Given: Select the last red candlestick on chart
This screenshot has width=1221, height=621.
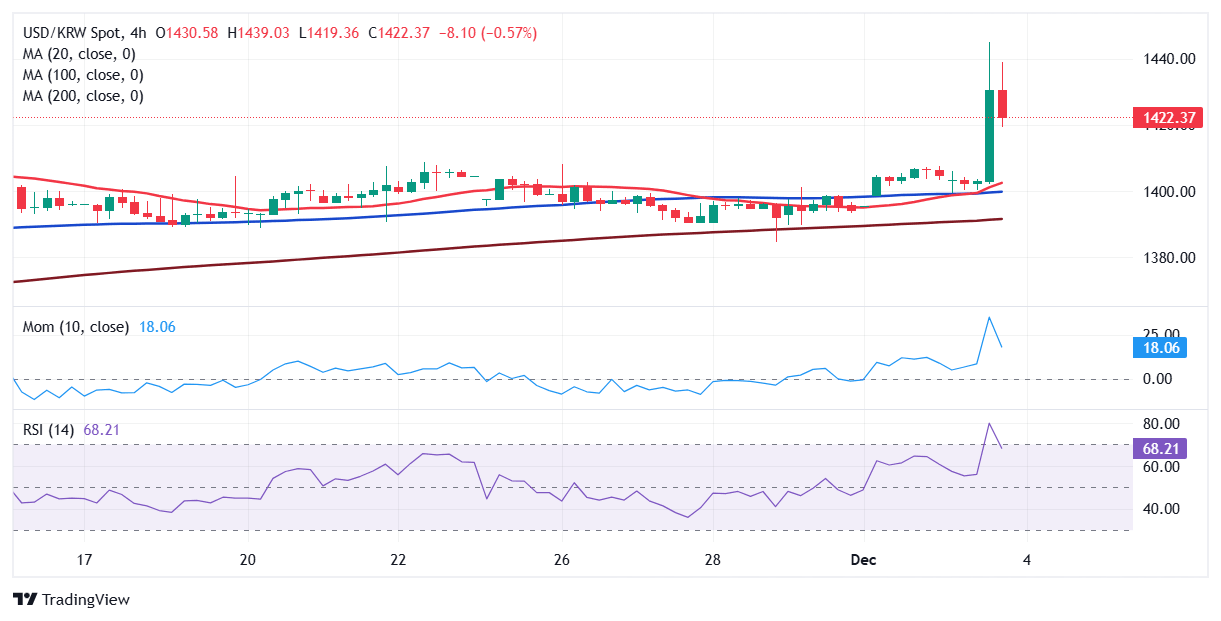Looking at the screenshot, I should coord(1002,103).
